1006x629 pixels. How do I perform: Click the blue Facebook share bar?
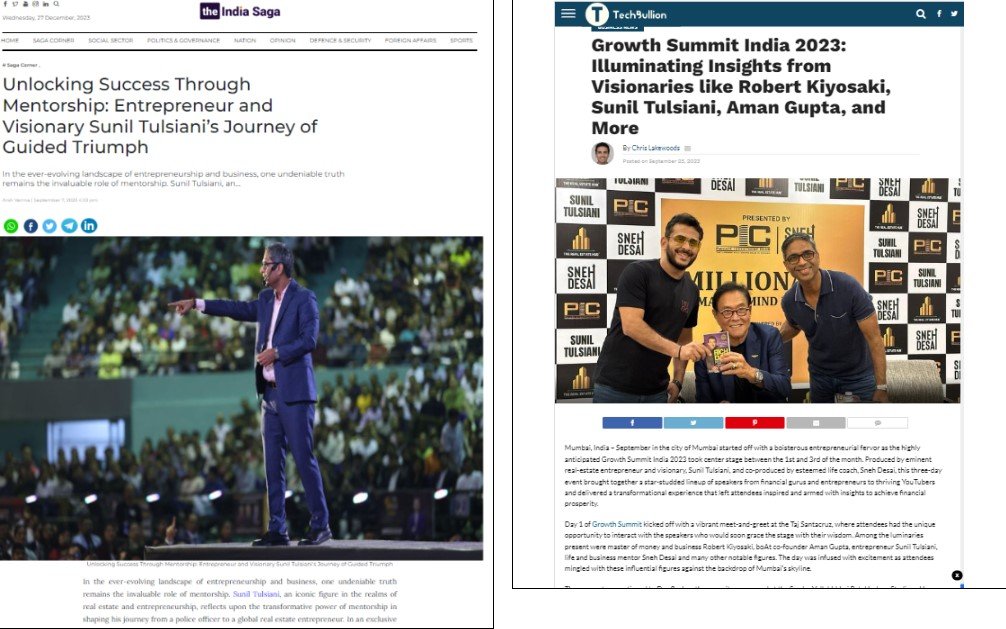pos(632,423)
